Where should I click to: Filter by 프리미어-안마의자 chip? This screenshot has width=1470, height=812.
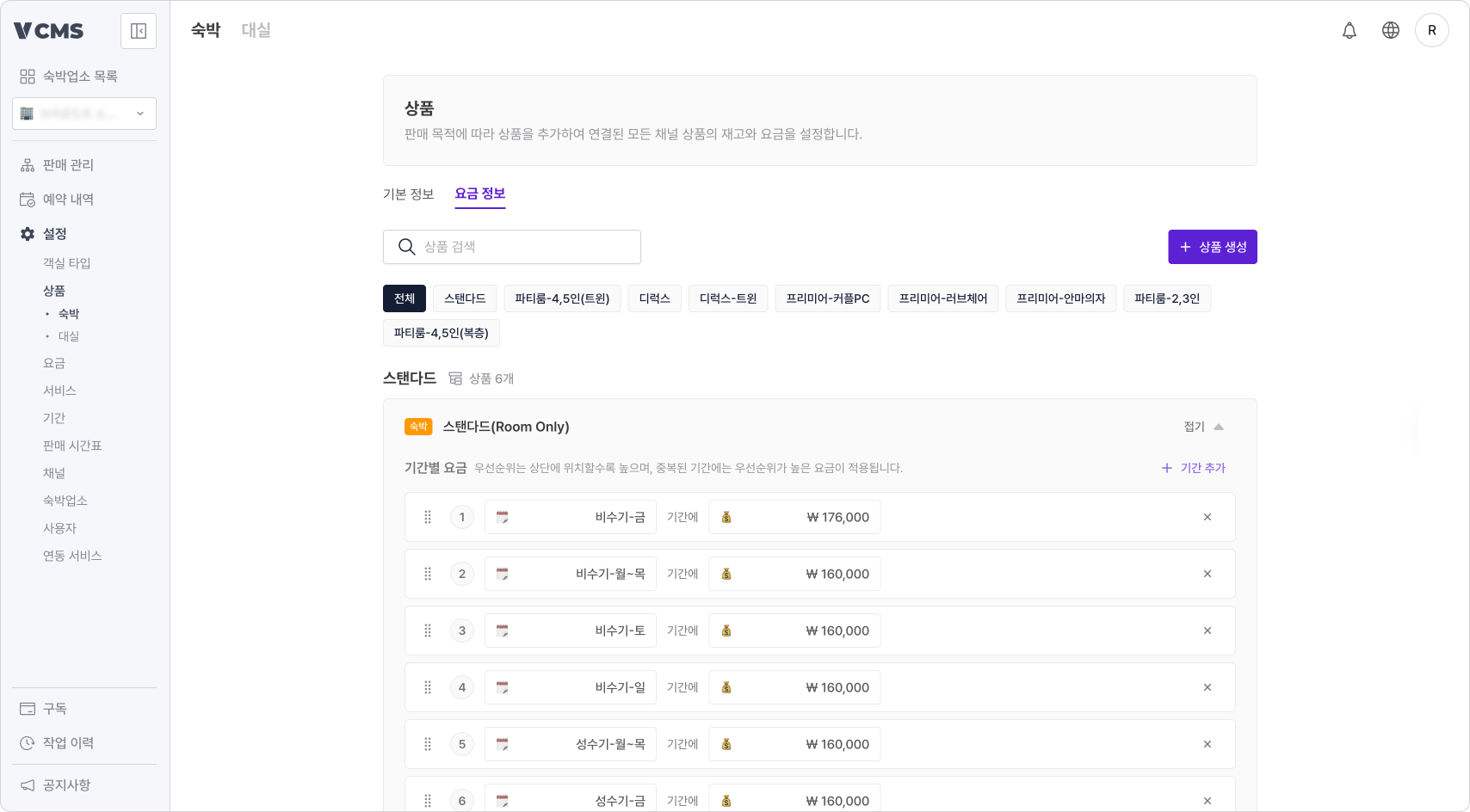coord(1061,298)
